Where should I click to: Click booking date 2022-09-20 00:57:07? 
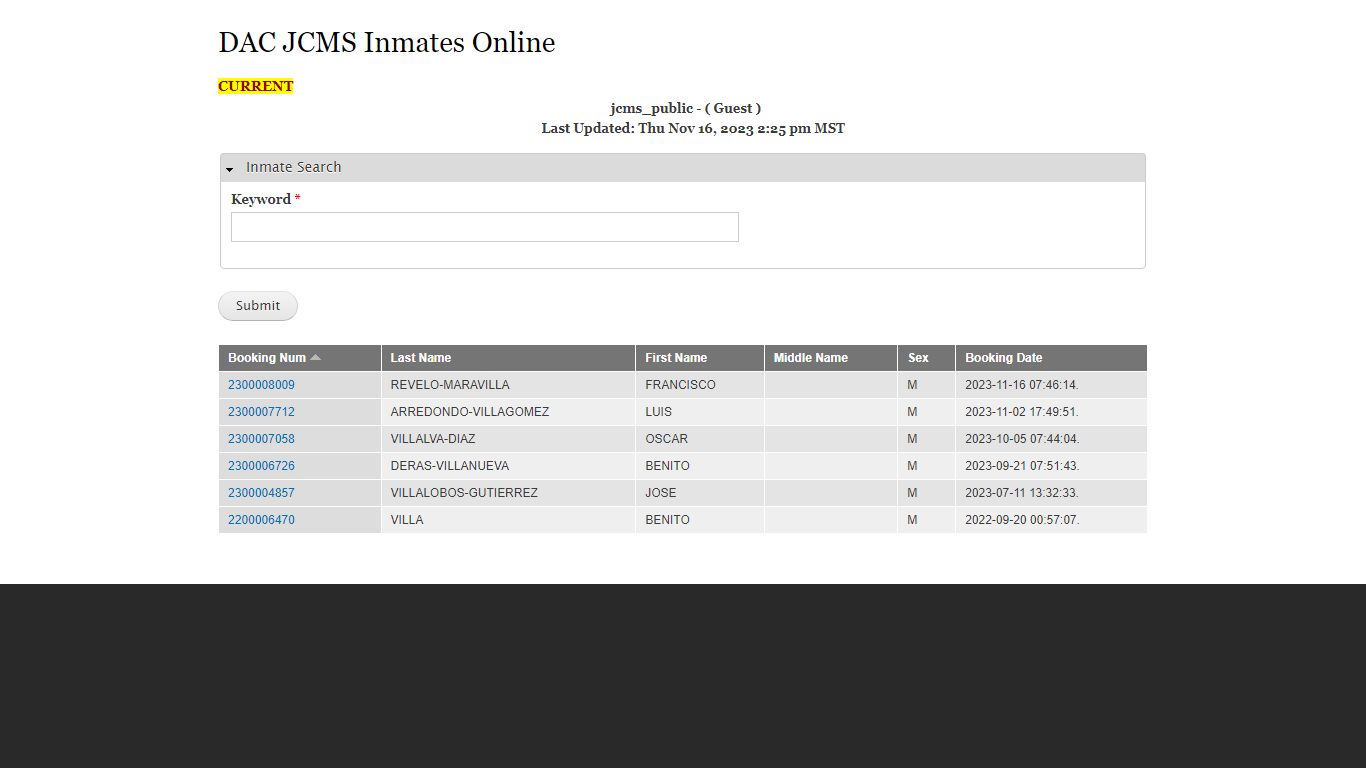pos(1022,520)
